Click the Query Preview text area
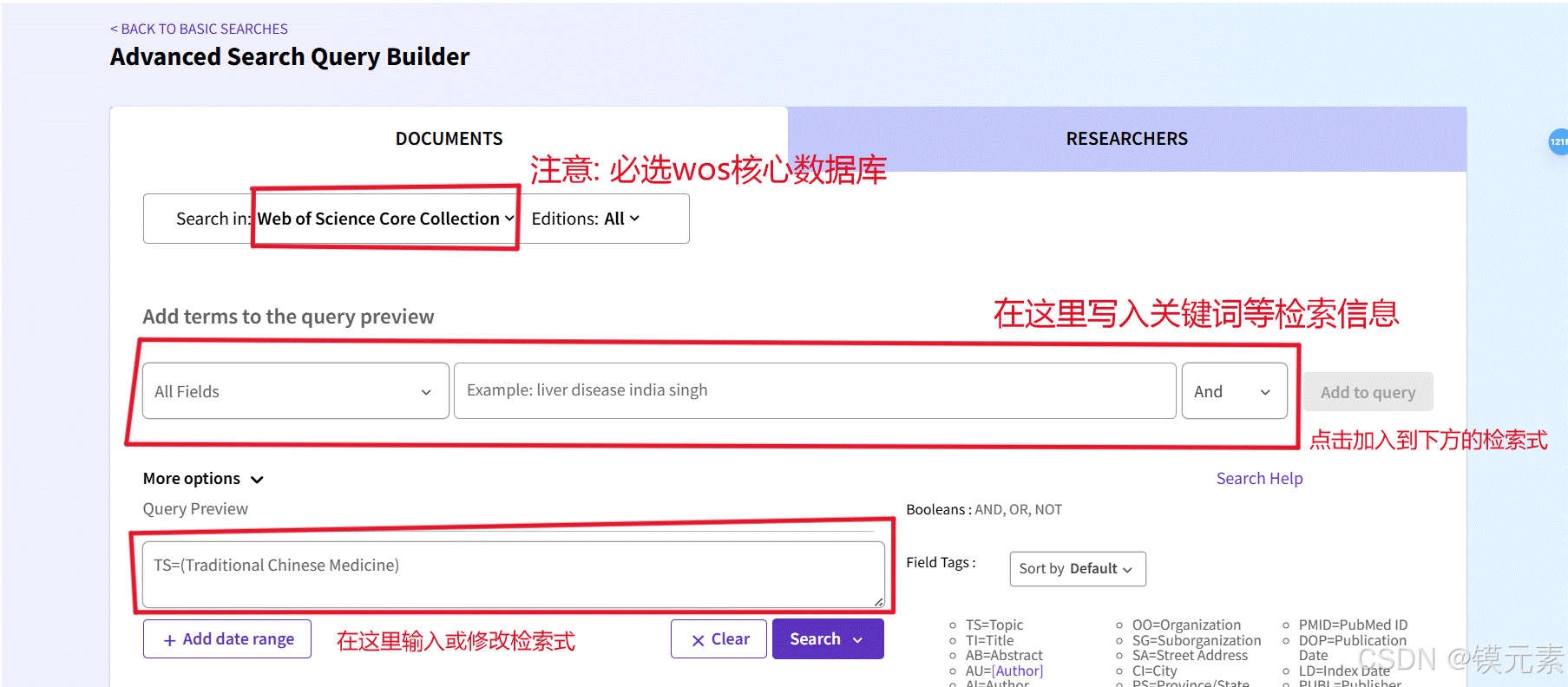 (x=514, y=574)
